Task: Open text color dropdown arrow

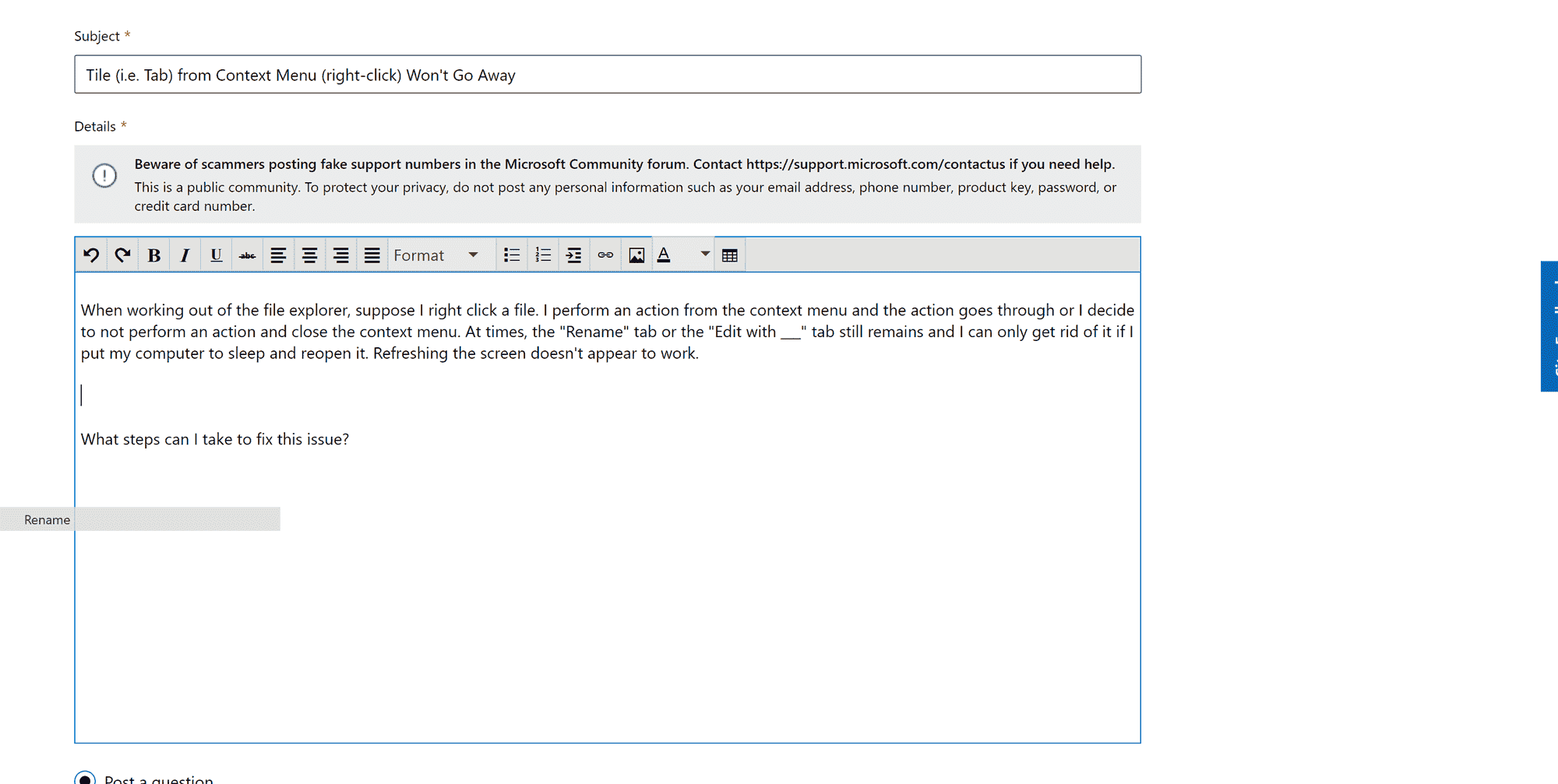Action: coord(705,254)
